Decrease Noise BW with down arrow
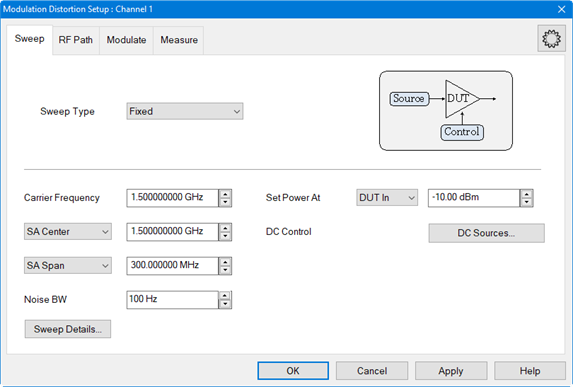Viewport: 573px width, 387px height. pos(225,304)
